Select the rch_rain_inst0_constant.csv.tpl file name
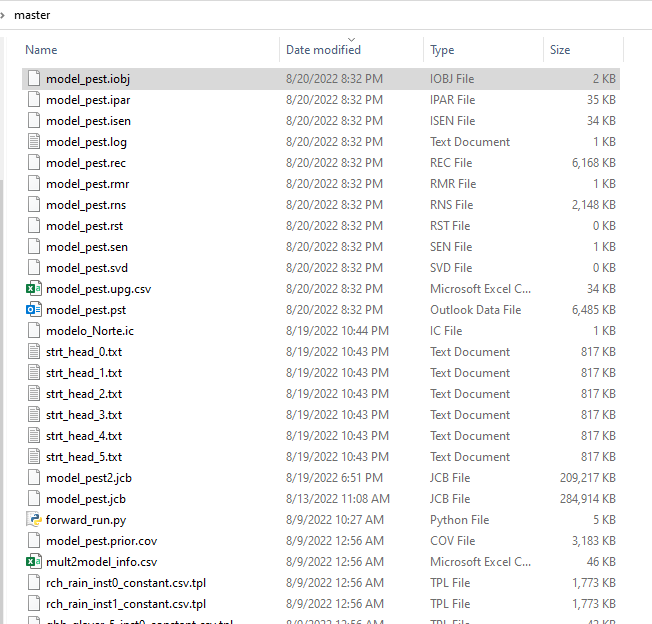 click(x=126, y=582)
